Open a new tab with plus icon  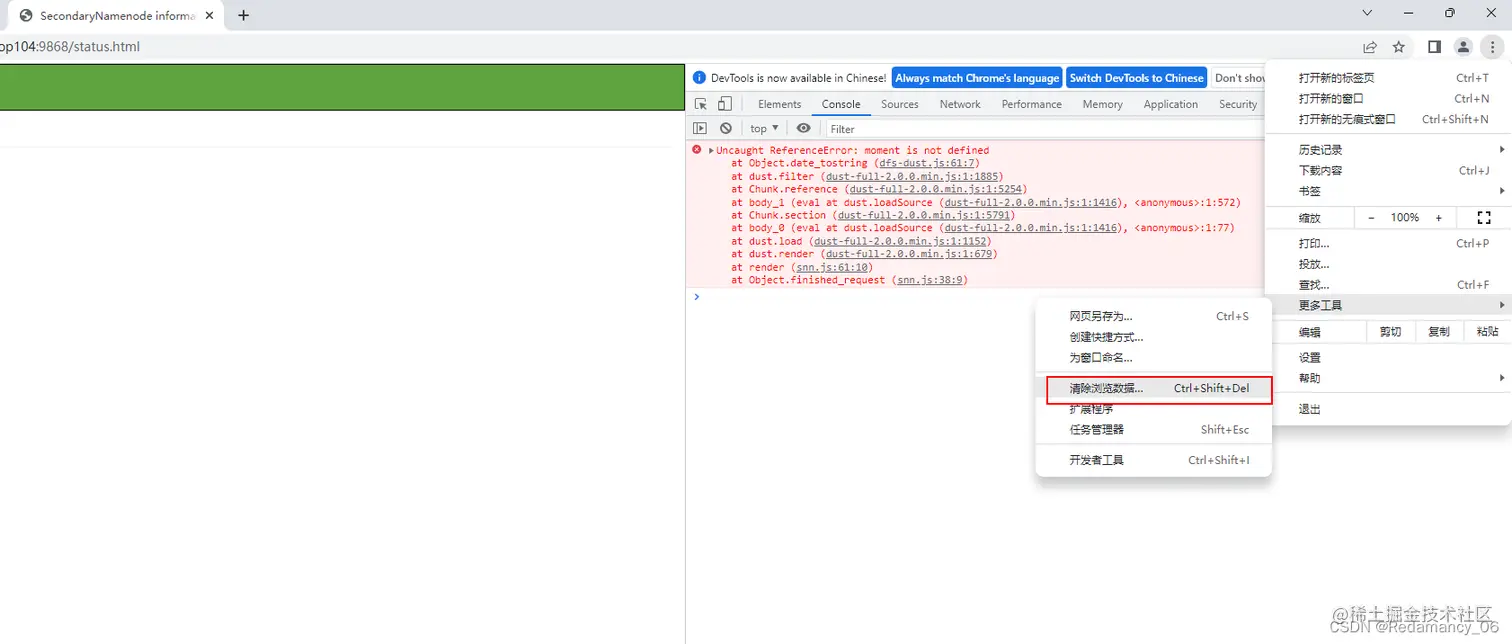(x=243, y=15)
